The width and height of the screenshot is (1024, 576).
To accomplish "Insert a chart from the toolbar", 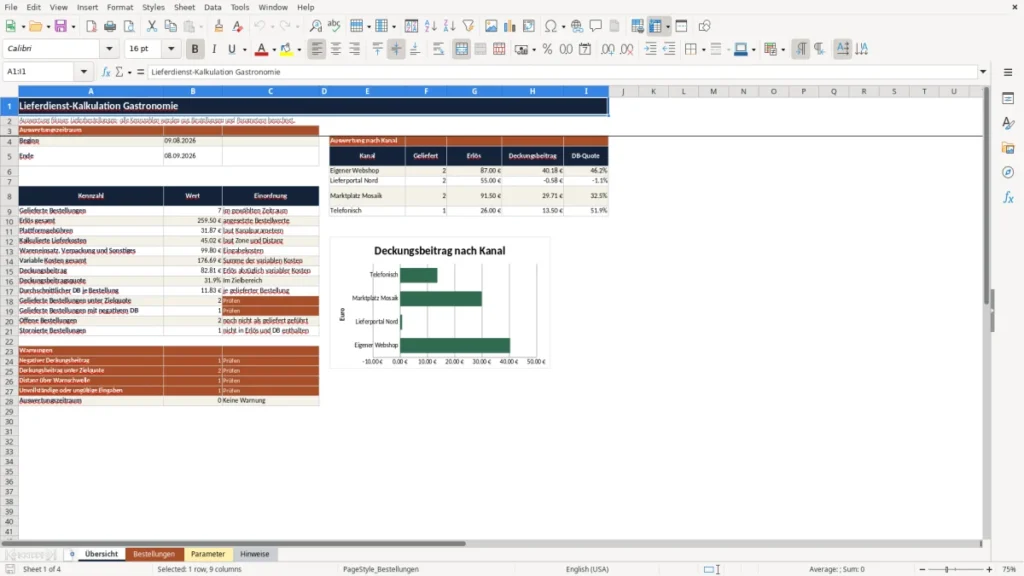I will pyautogui.click(x=509, y=26).
